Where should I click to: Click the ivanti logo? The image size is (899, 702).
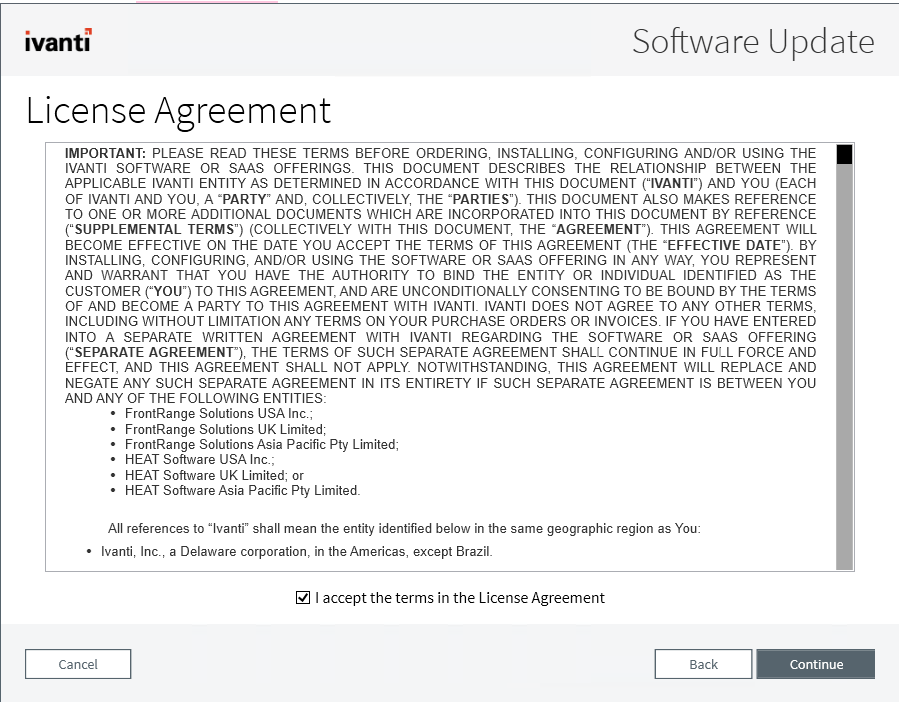click(57, 42)
